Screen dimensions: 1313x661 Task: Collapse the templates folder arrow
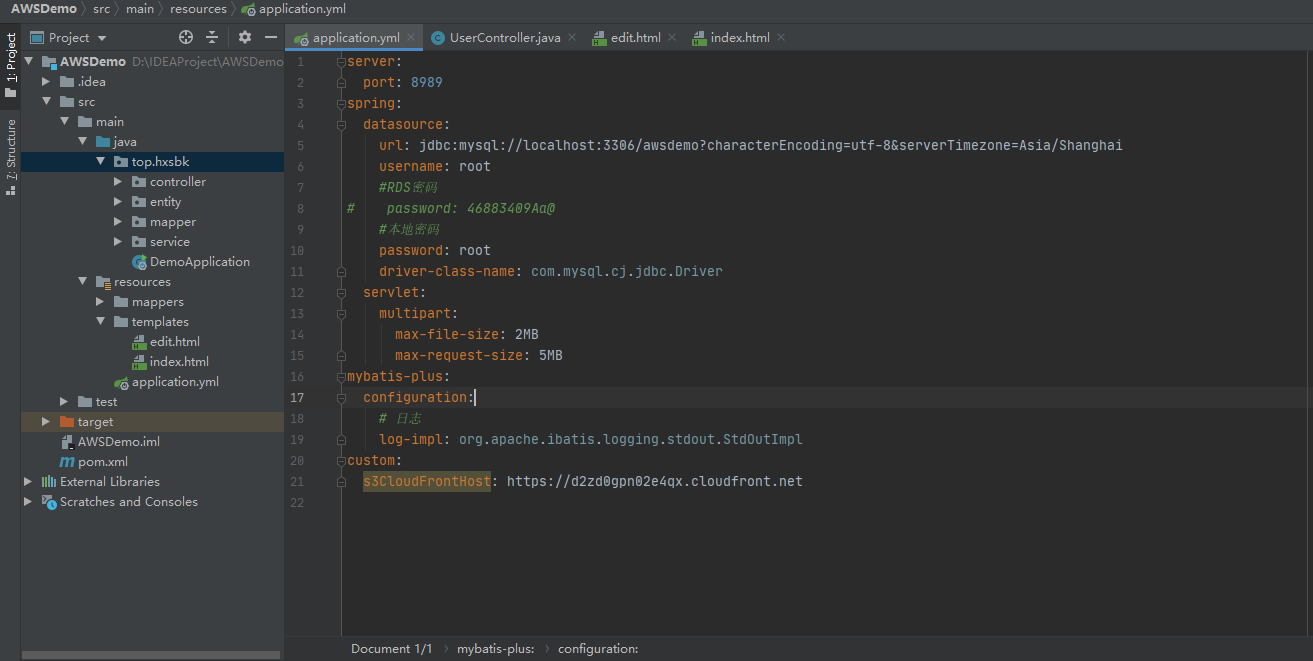(x=101, y=322)
